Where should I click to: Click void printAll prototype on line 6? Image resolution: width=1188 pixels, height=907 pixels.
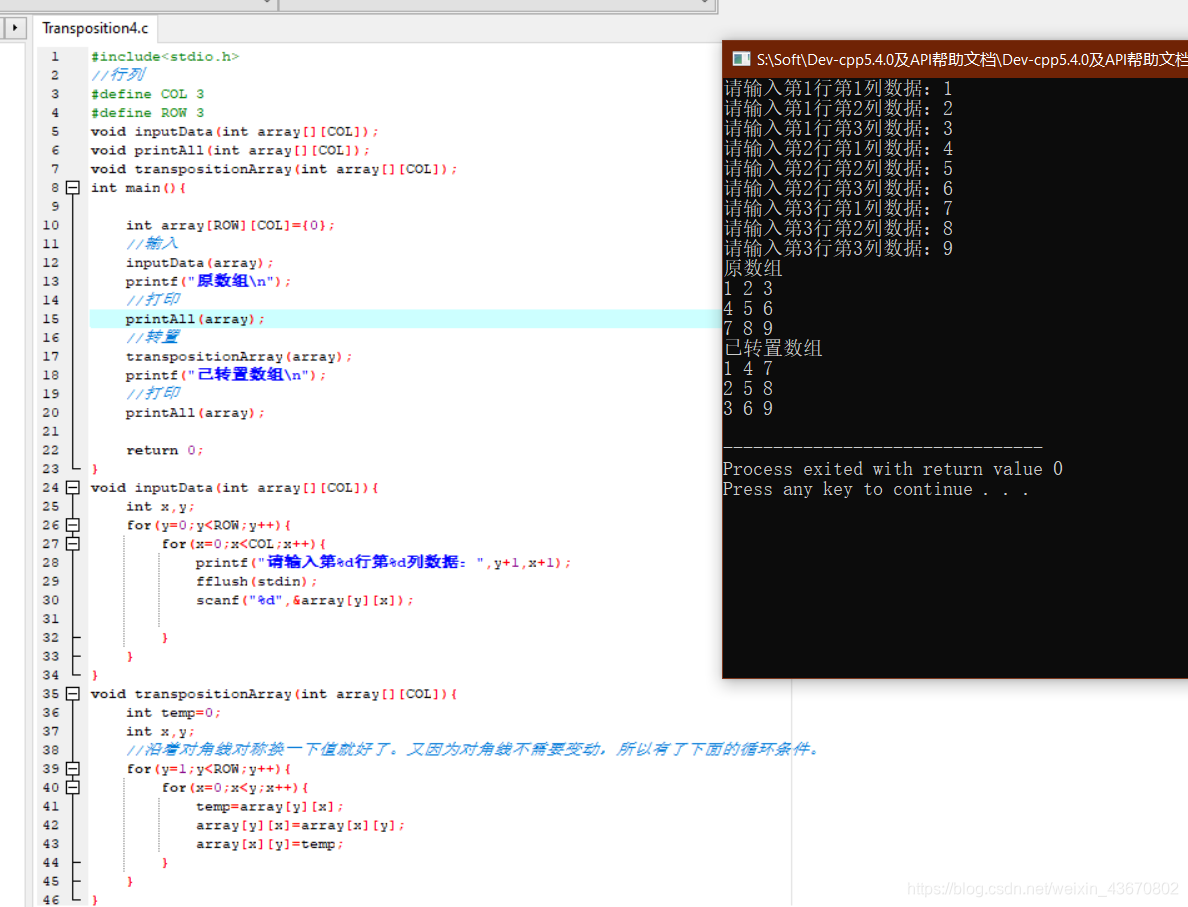230,150
